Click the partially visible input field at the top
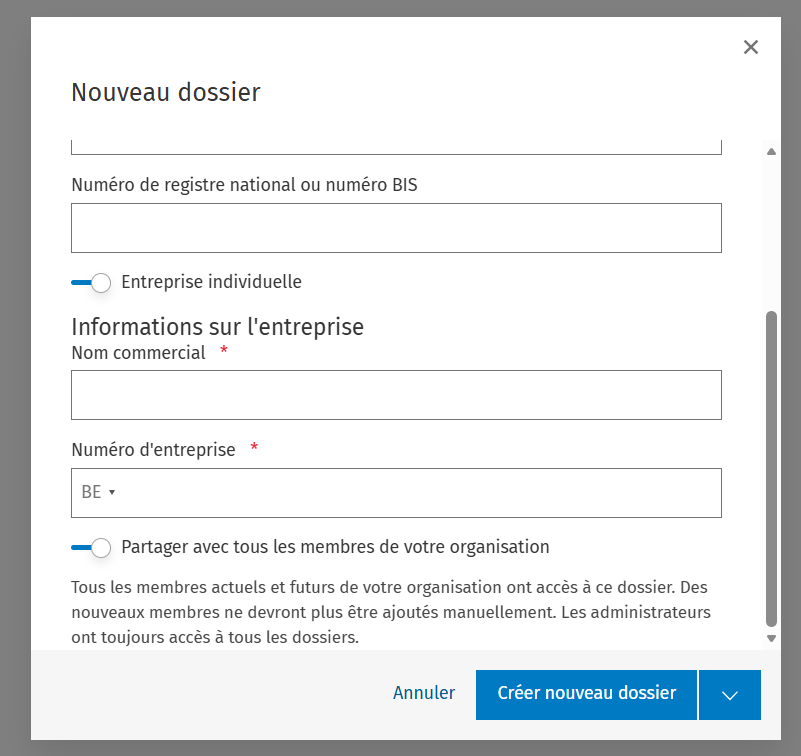 [x=396, y=147]
